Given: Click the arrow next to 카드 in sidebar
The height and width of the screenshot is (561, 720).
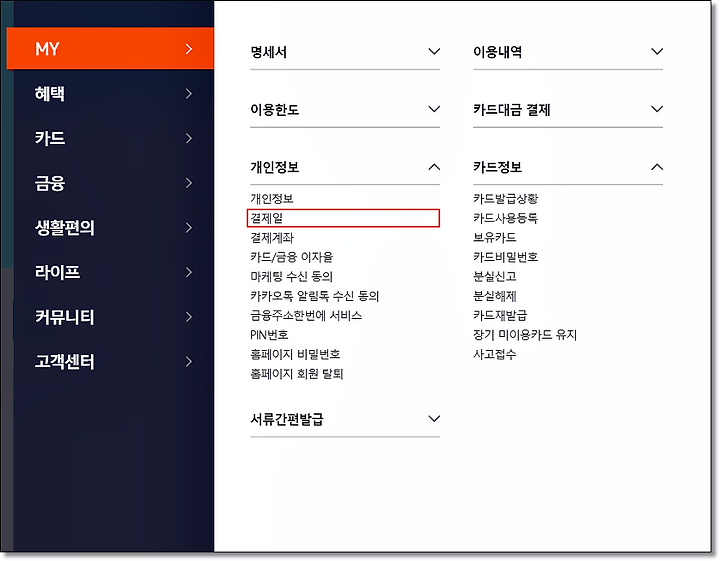Looking at the screenshot, I should pos(189,138).
